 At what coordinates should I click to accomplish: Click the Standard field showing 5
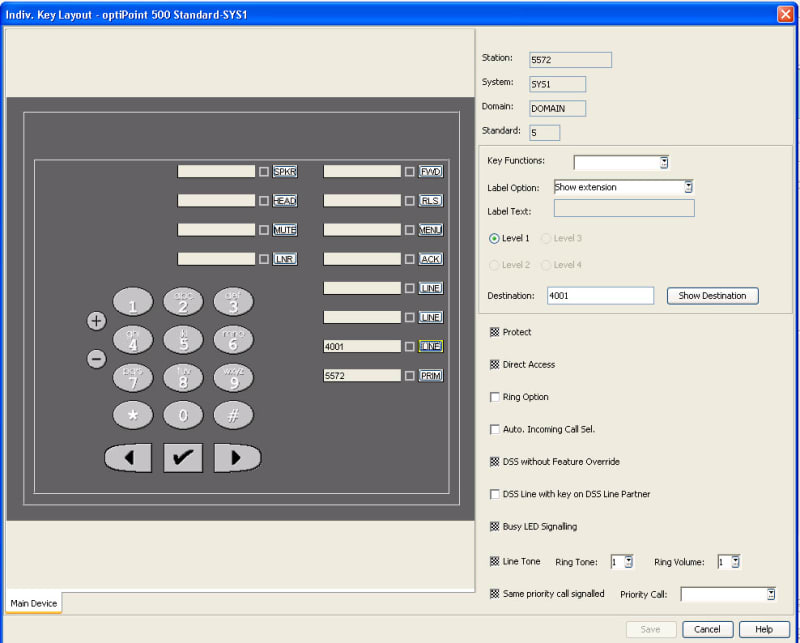544,133
